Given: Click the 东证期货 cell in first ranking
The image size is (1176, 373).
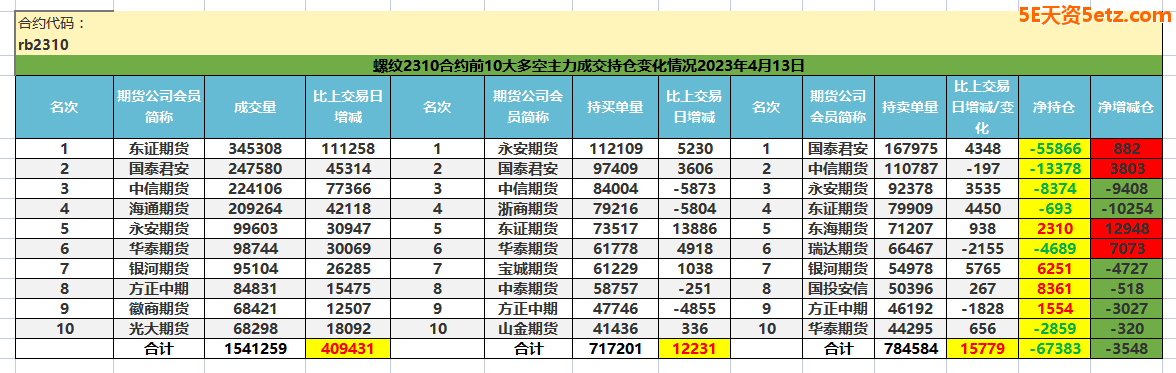Looking at the screenshot, I should (159, 149).
